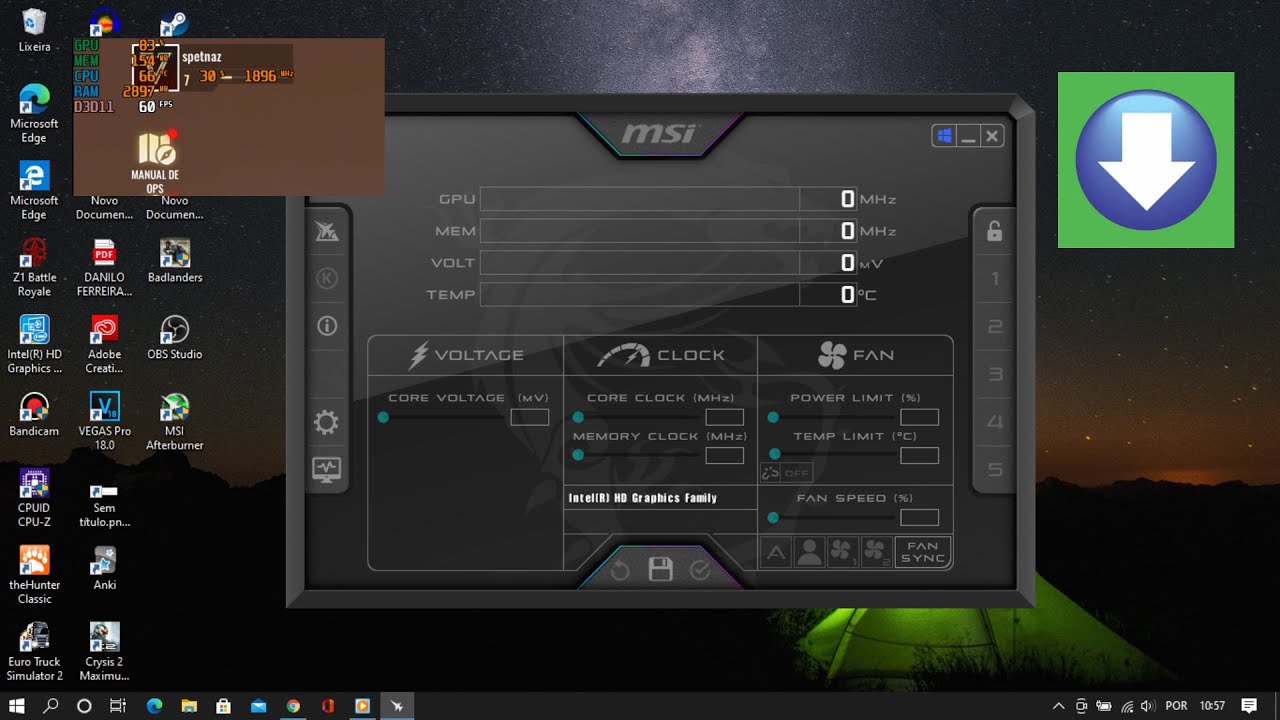Open the information icon in Afterburner
The image size is (1280, 720).
(327, 325)
